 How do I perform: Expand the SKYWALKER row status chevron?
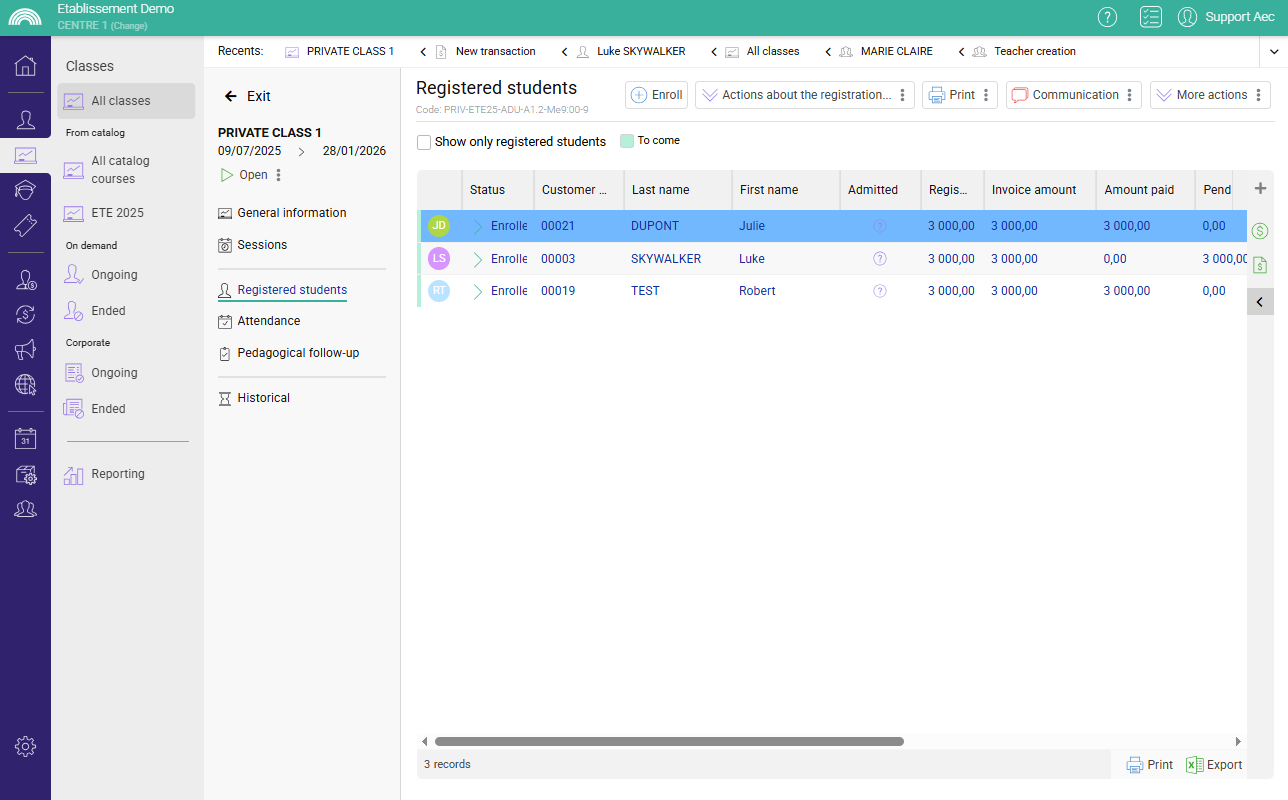coord(477,259)
